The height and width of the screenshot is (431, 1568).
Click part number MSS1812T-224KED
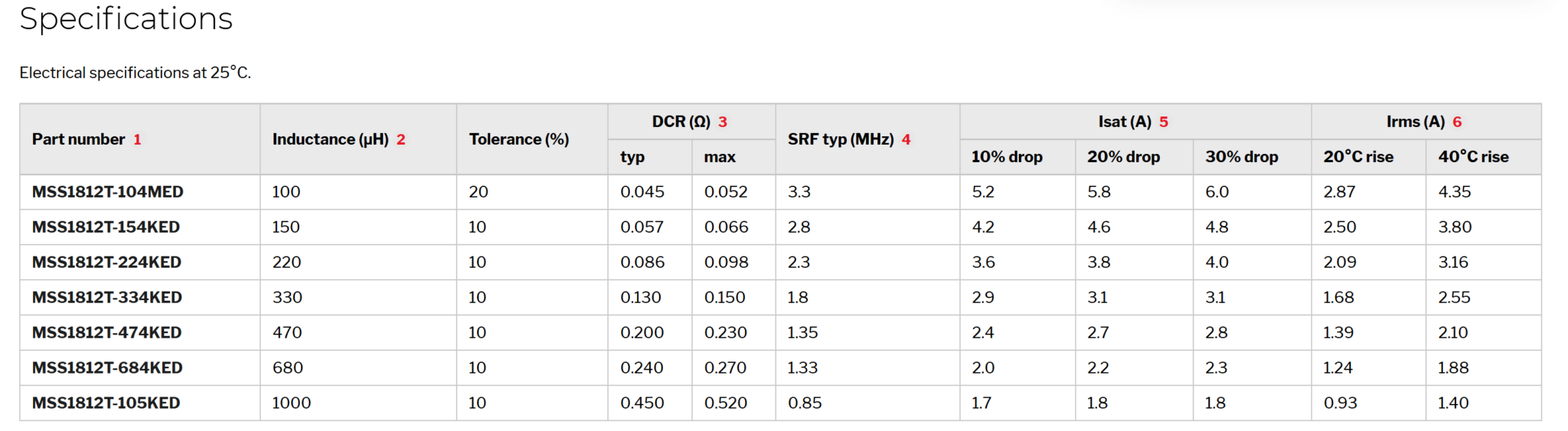[106, 262]
